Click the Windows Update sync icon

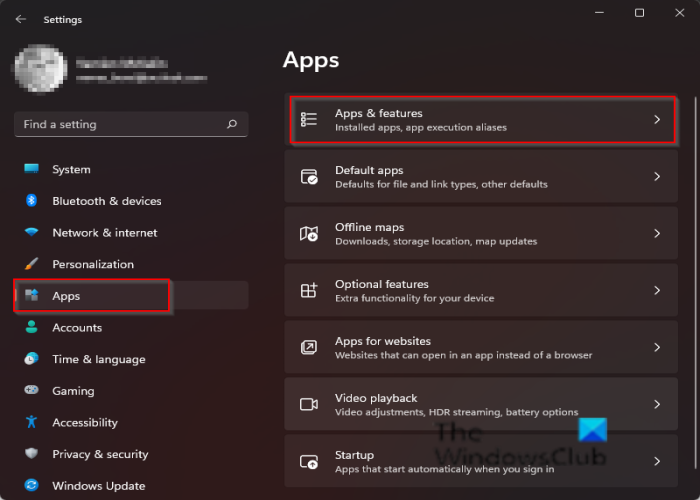click(x=32, y=486)
